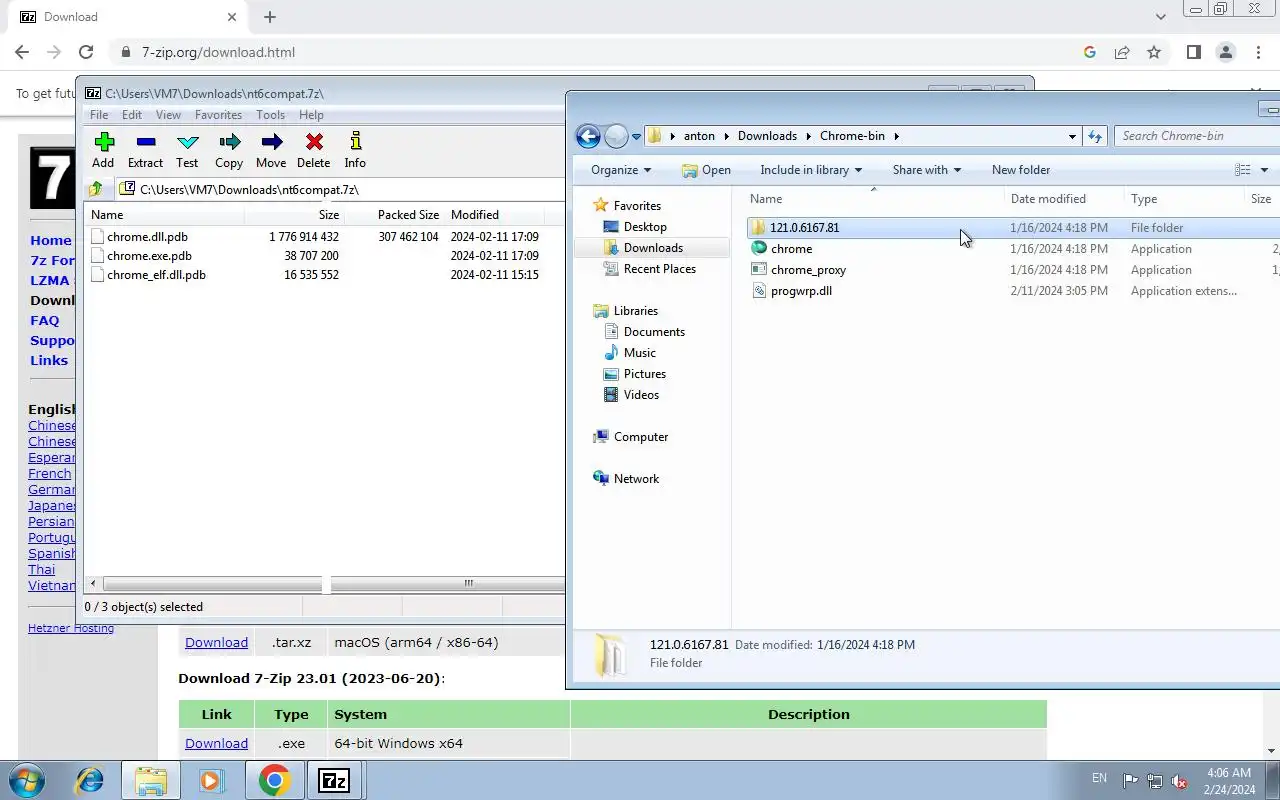Viewport: 1280px width, 800px height.
Task: Sort 7-Zip list by Packed Size column
Action: (393, 215)
